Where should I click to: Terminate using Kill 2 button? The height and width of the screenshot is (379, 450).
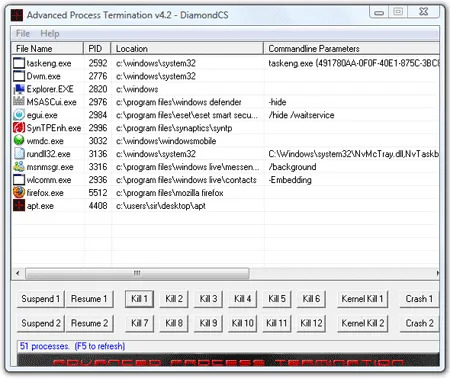point(174,299)
